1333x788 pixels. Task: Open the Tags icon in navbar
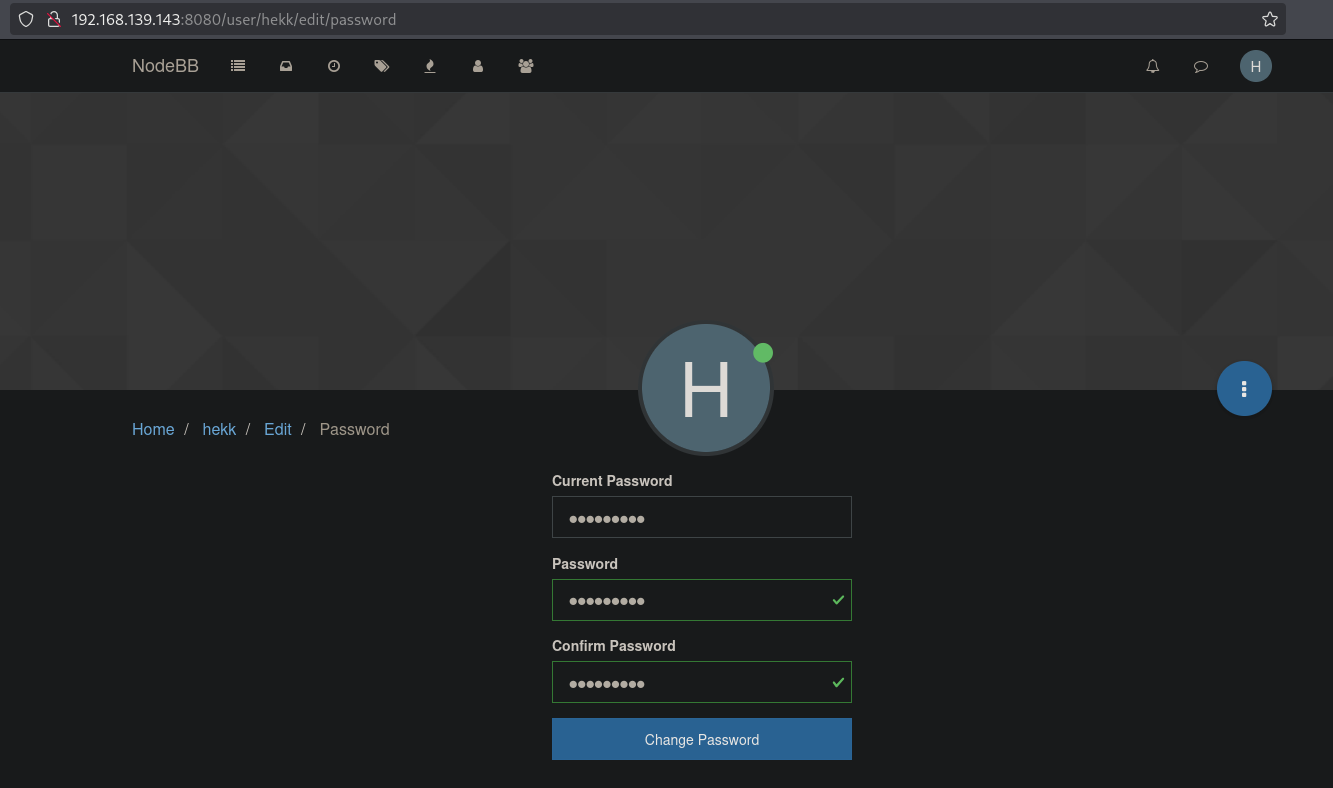pos(381,66)
